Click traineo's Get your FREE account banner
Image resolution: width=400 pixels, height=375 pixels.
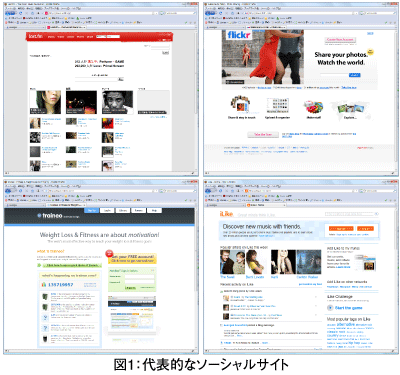point(132,258)
